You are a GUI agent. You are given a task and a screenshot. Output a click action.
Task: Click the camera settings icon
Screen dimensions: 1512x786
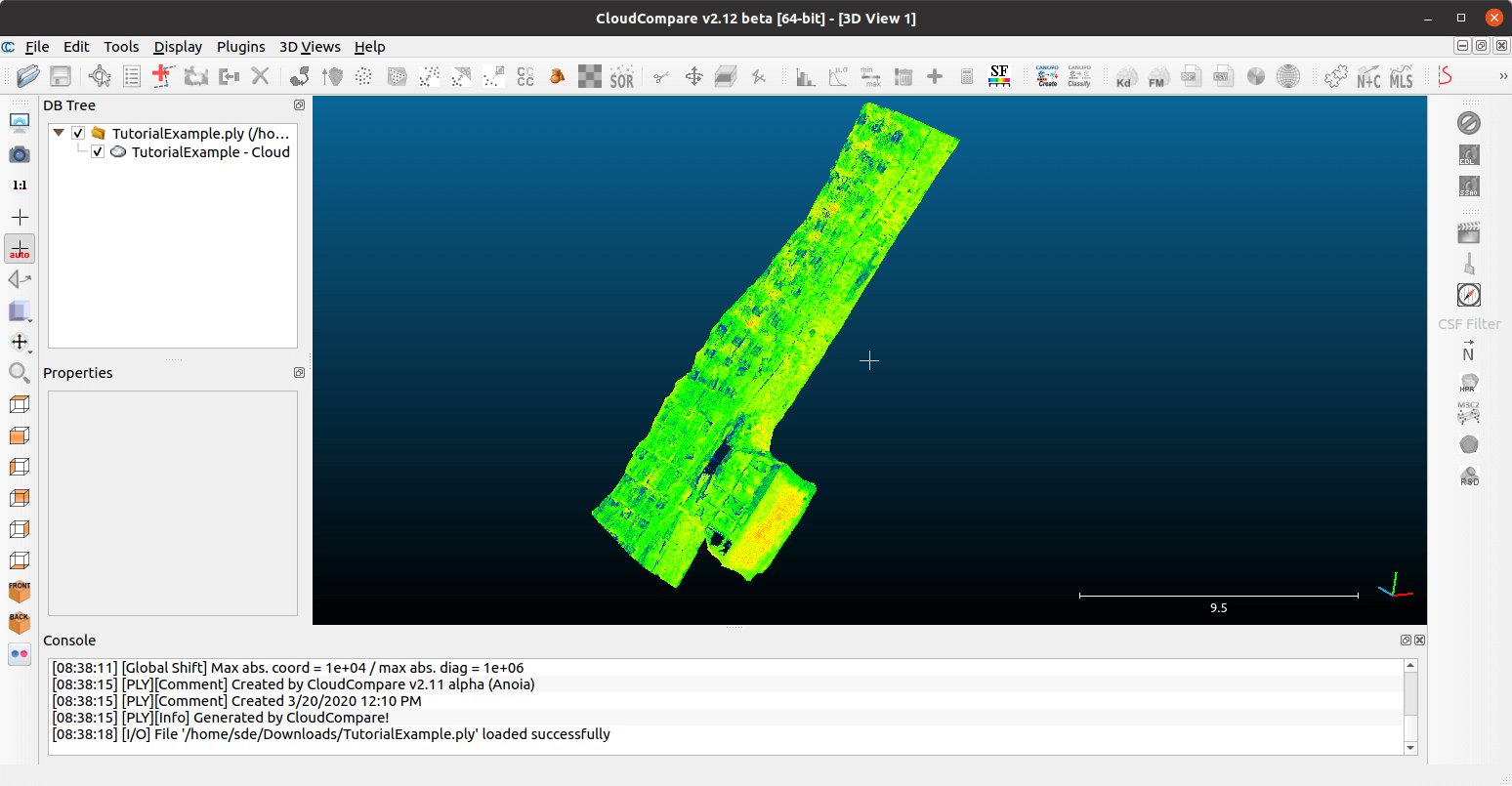tap(20, 154)
